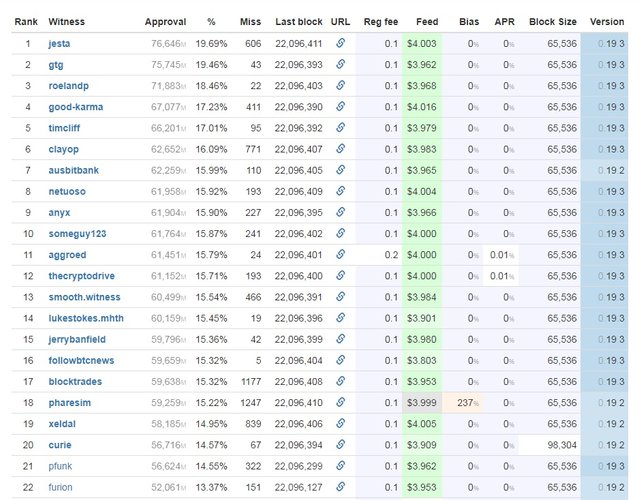Go to the lukestokes.mhth witness page

pyautogui.click(x=87, y=318)
